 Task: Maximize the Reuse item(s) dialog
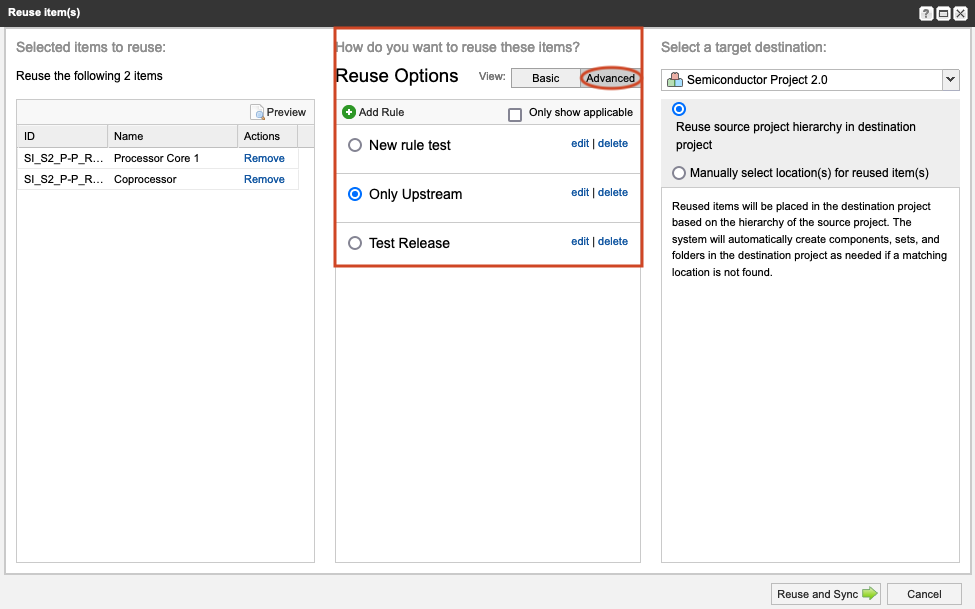pyautogui.click(x=943, y=13)
